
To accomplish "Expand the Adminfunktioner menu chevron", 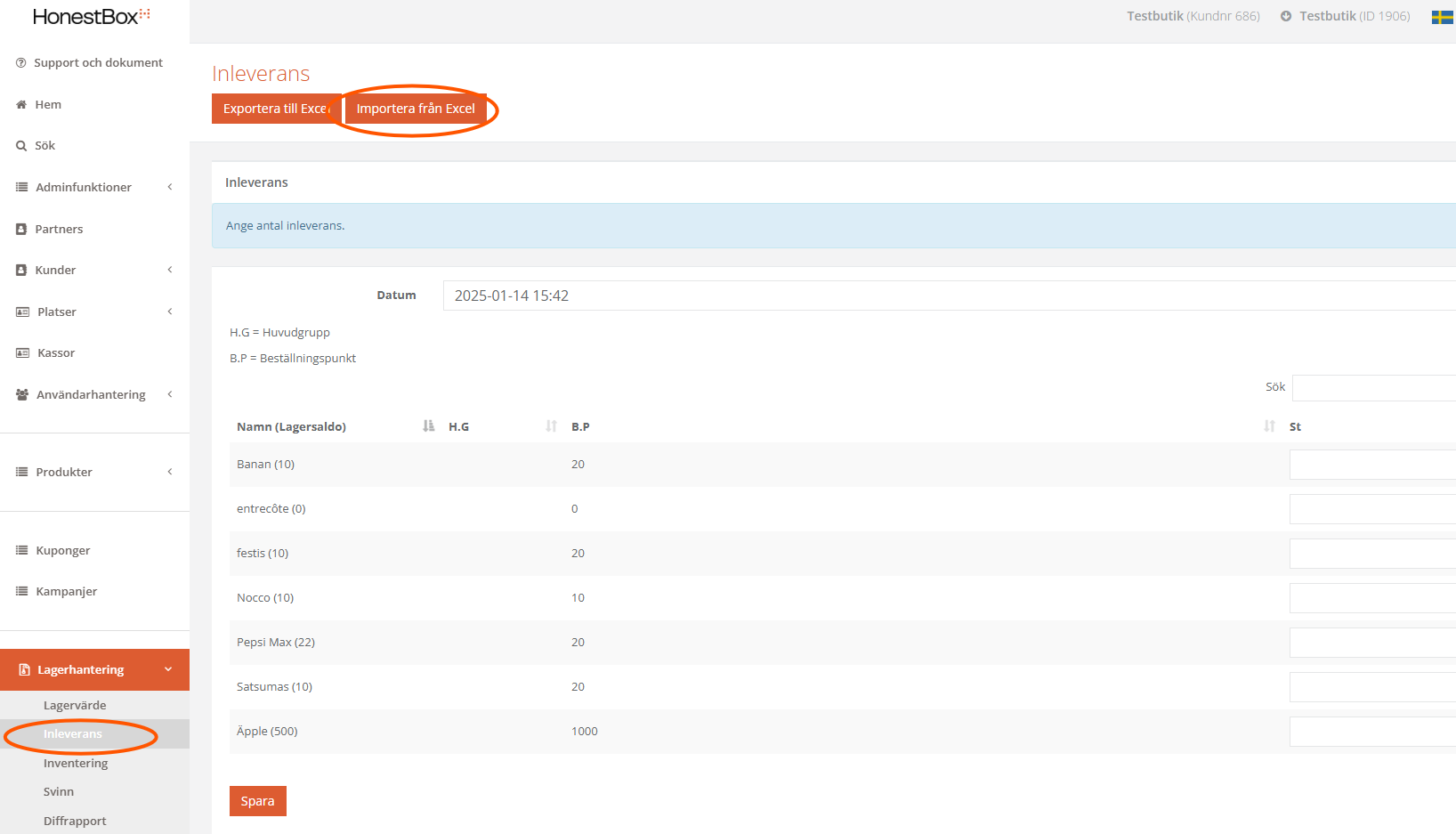I will 169,187.
